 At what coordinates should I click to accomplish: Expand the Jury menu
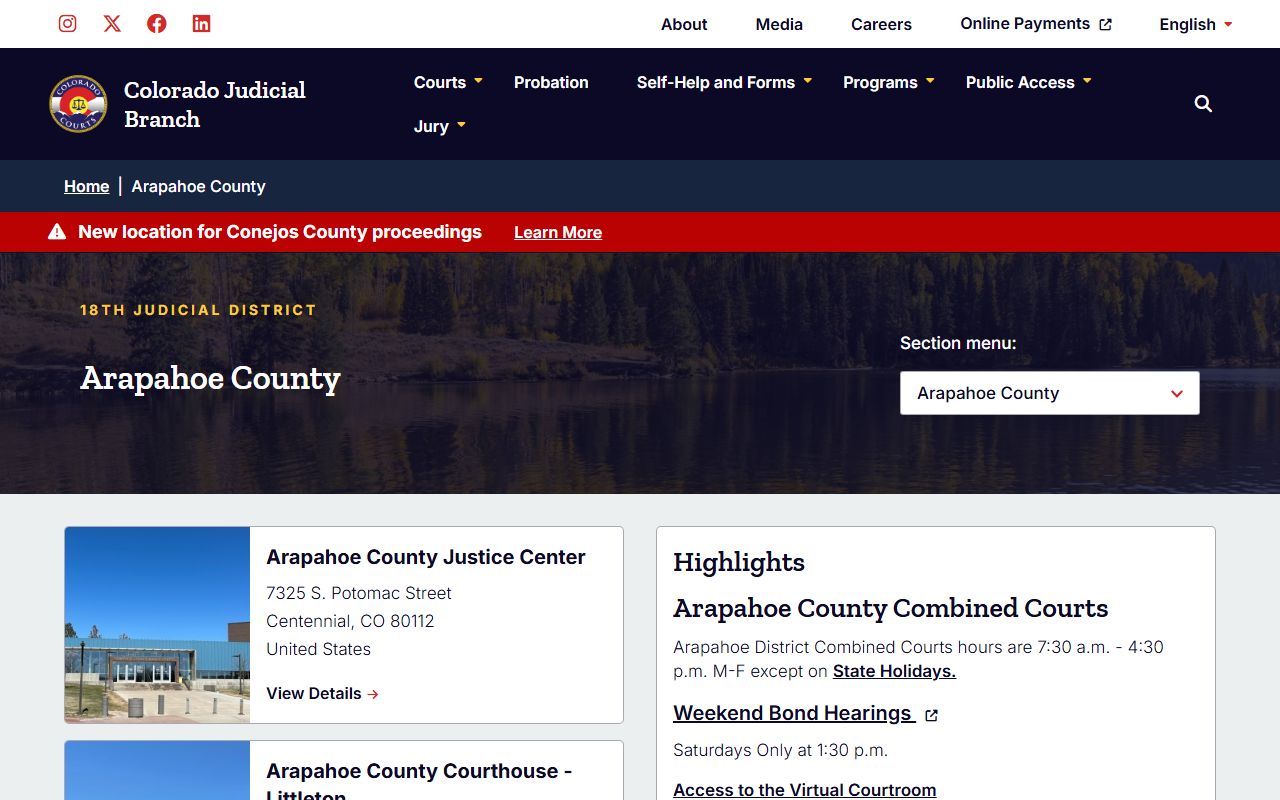[440, 126]
